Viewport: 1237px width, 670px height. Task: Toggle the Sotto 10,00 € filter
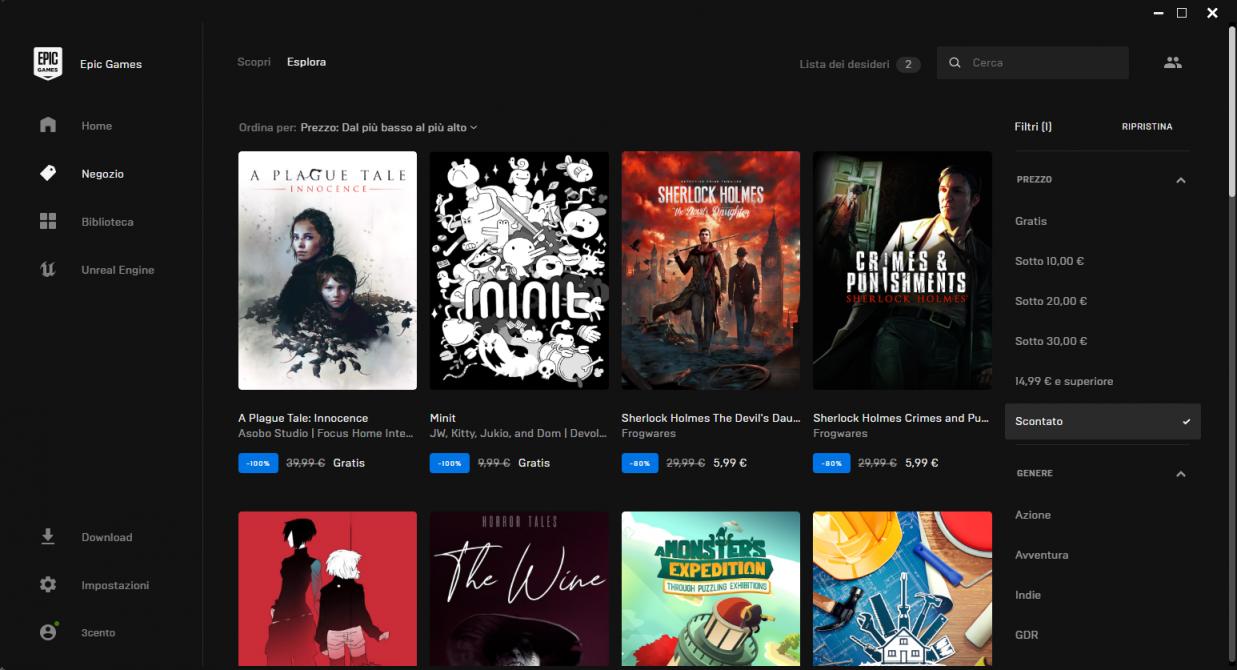(x=1049, y=261)
